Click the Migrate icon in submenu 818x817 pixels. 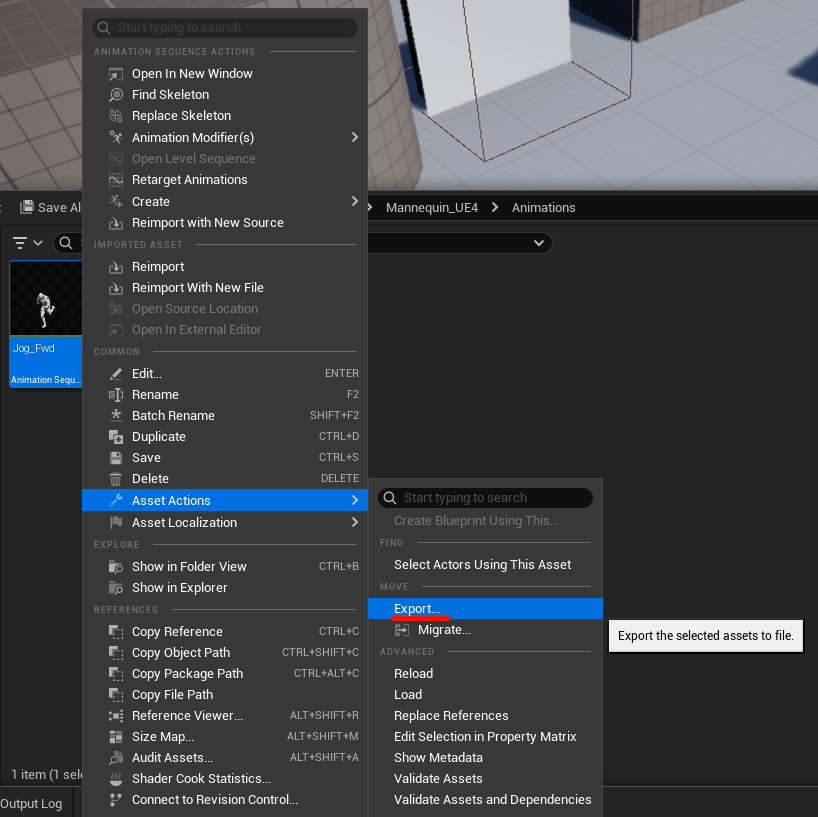point(402,630)
